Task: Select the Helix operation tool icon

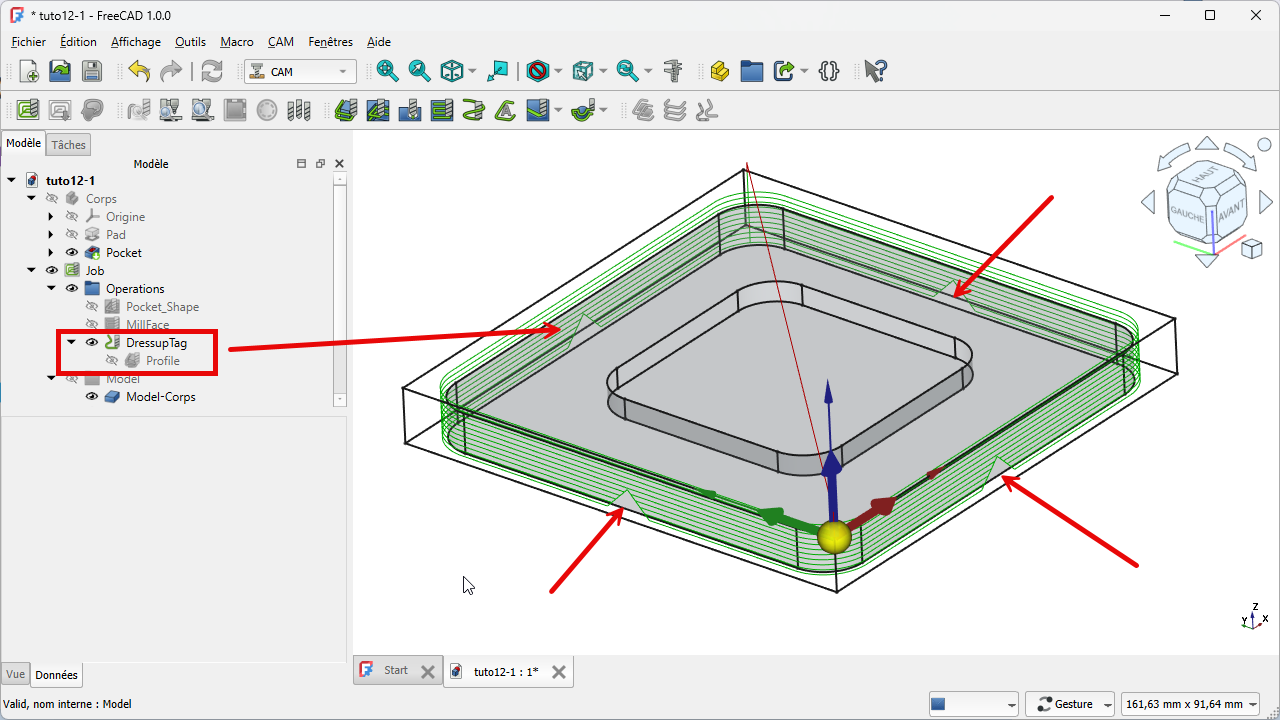Action: click(x=474, y=110)
